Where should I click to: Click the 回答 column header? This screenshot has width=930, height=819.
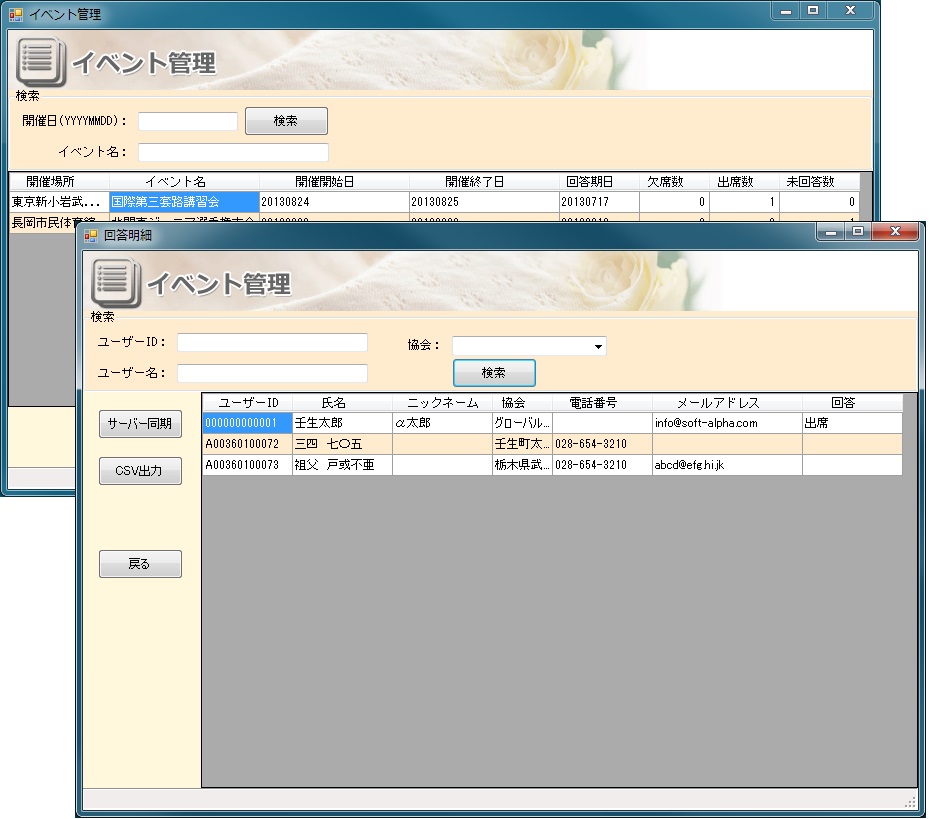pyautogui.click(x=843, y=403)
